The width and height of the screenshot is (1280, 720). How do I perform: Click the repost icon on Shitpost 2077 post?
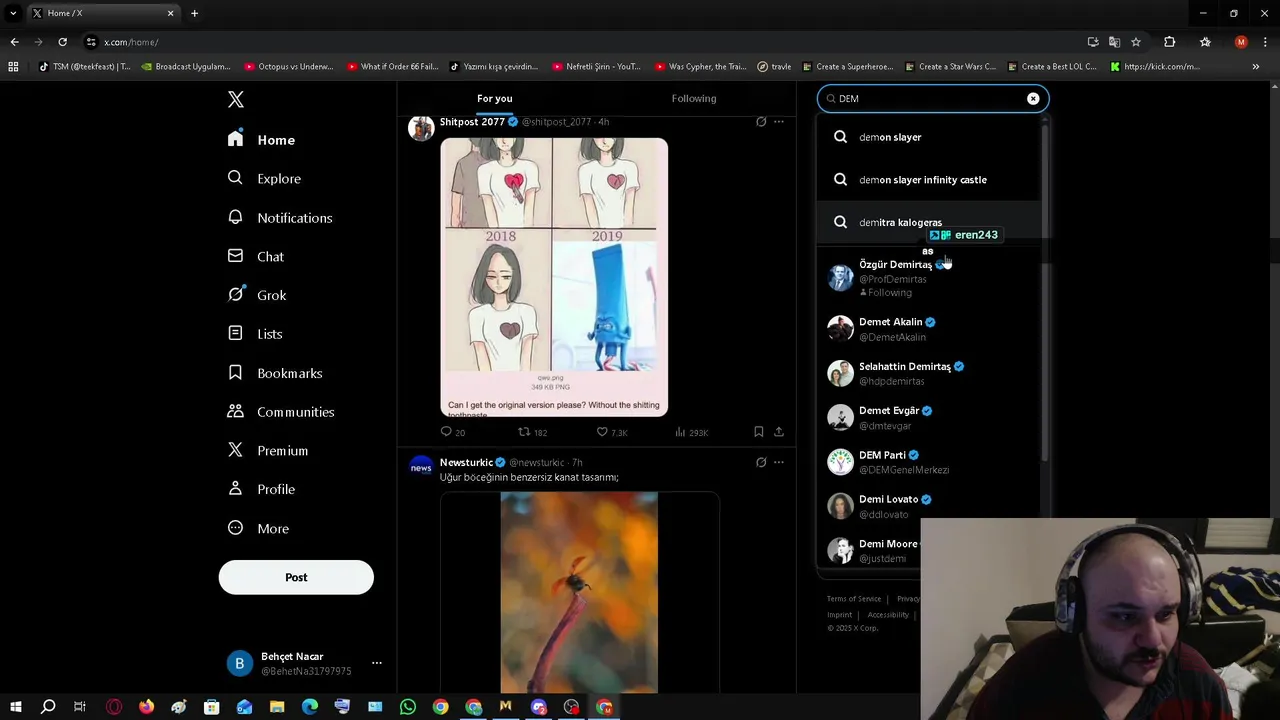coord(523,432)
